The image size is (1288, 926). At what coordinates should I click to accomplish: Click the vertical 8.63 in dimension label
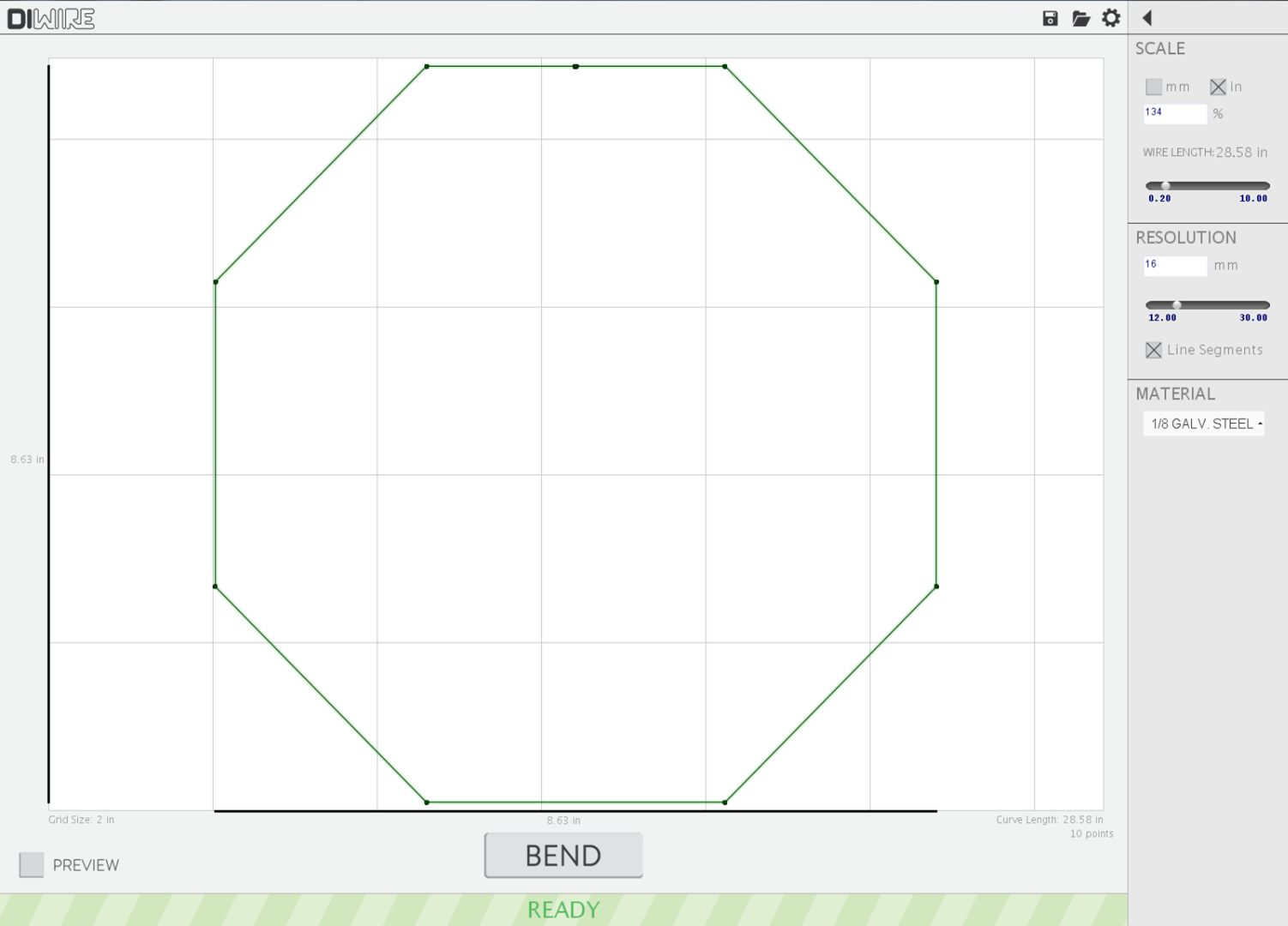click(27, 460)
